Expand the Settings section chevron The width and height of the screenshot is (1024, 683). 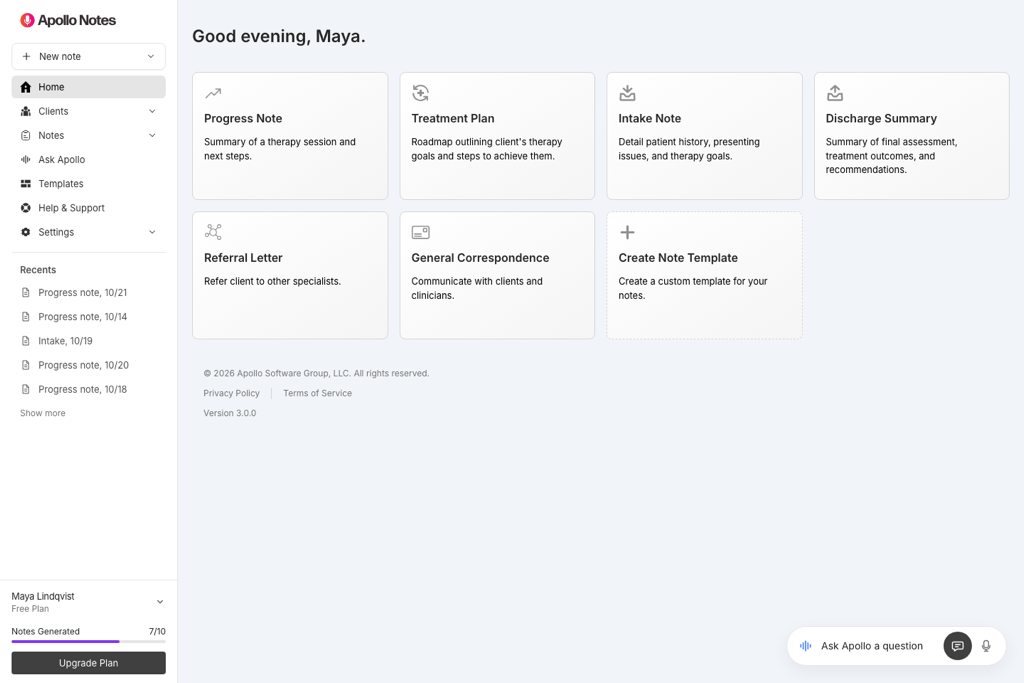[x=152, y=232]
